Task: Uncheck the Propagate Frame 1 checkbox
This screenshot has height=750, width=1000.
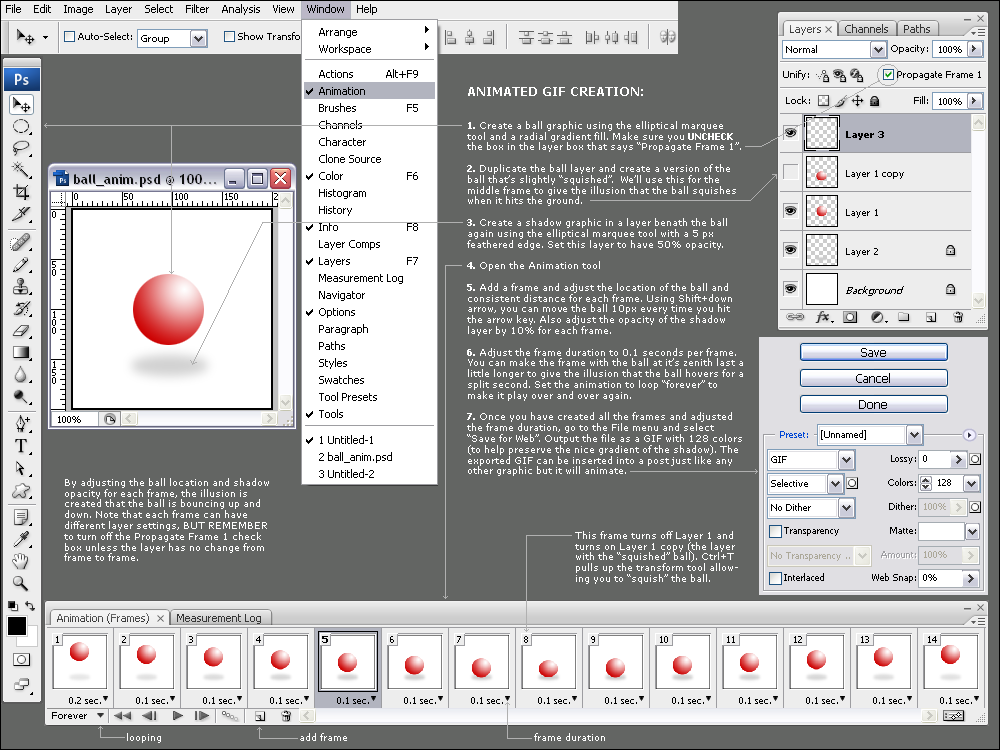Action: tap(888, 75)
